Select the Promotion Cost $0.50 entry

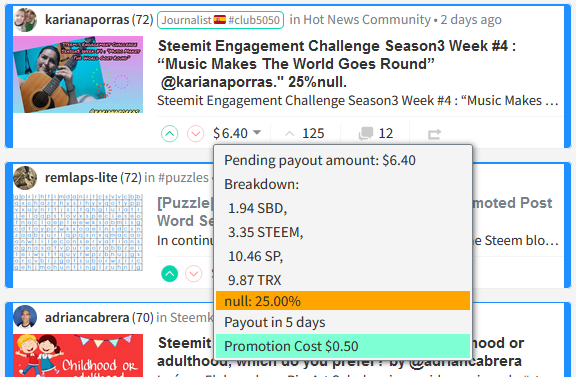click(343, 346)
